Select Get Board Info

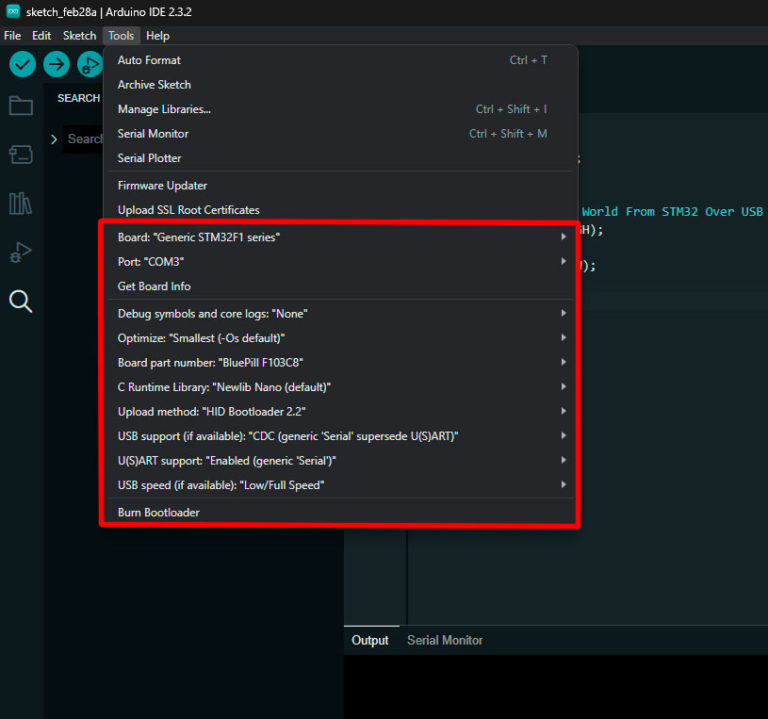click(x=154, y=286)
